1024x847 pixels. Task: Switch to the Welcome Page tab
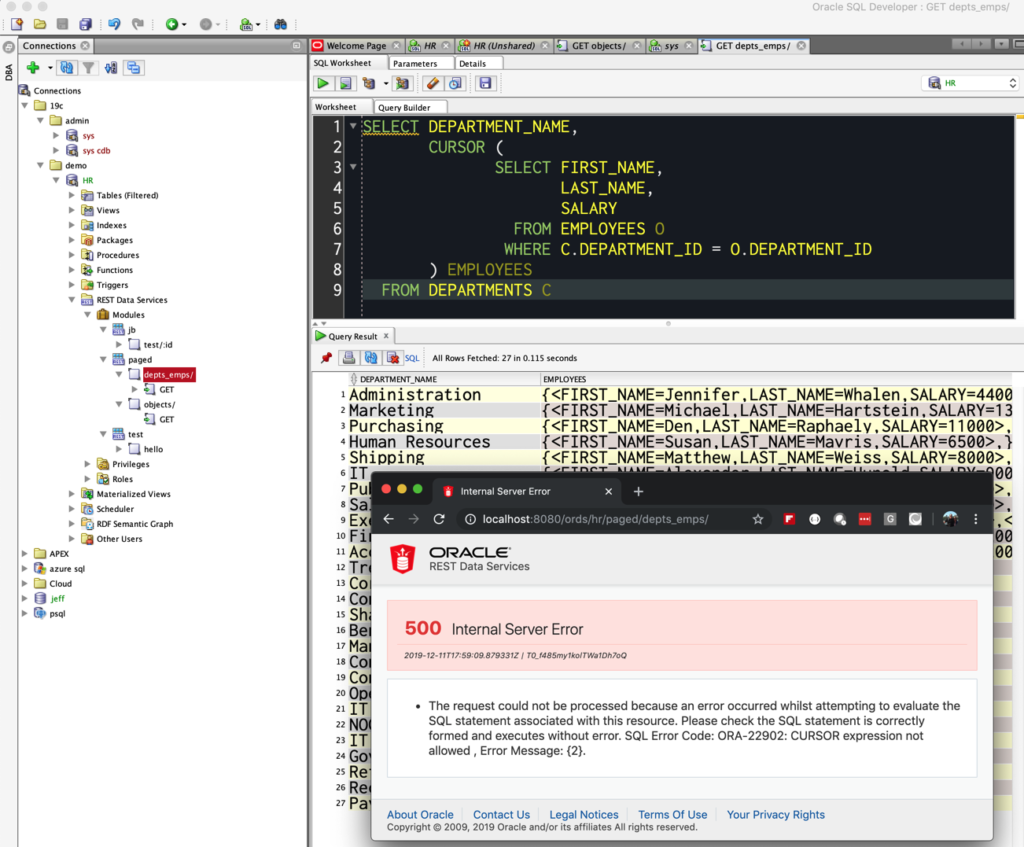356,46
